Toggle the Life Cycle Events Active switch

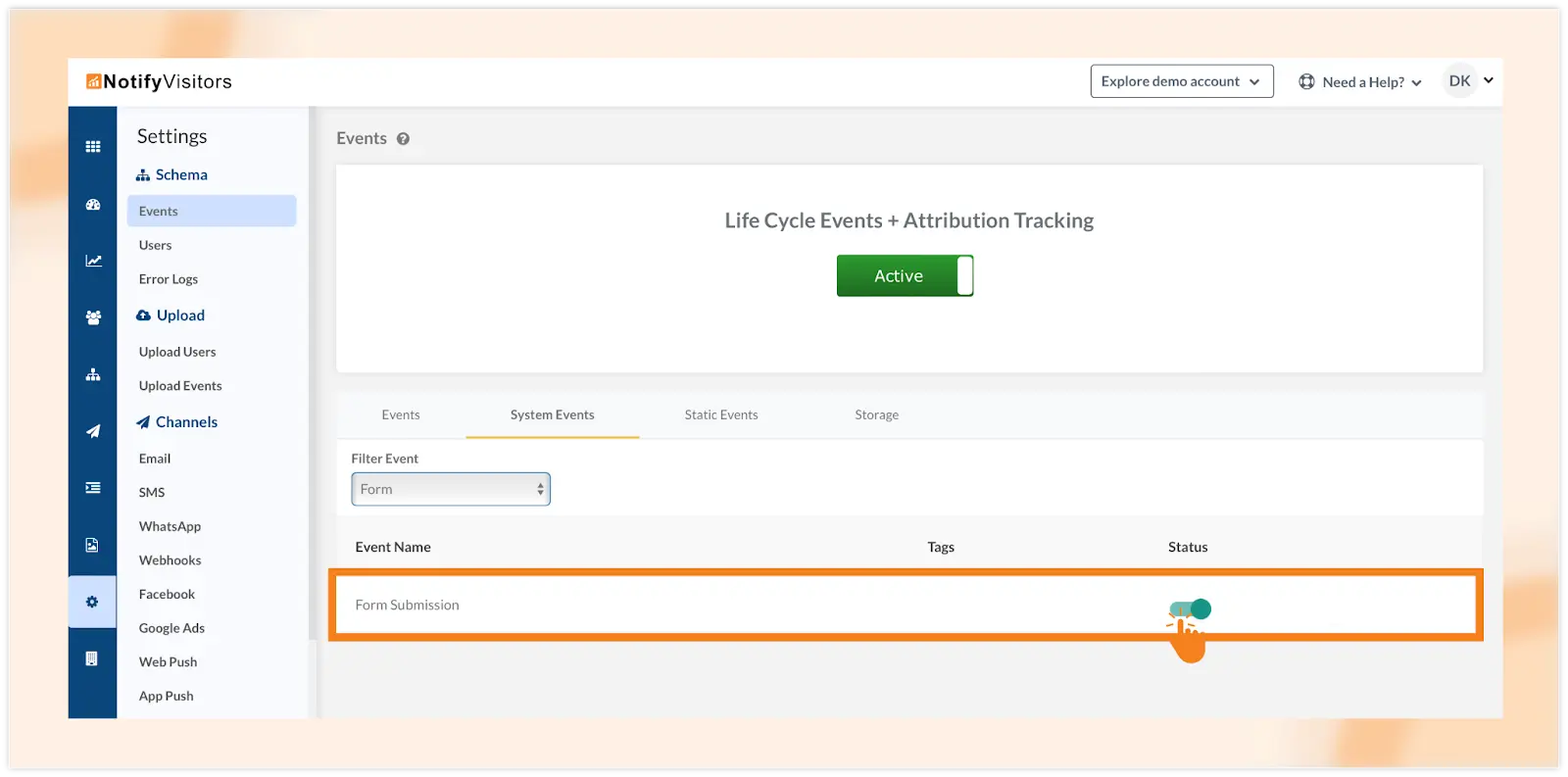coord(905,275)
